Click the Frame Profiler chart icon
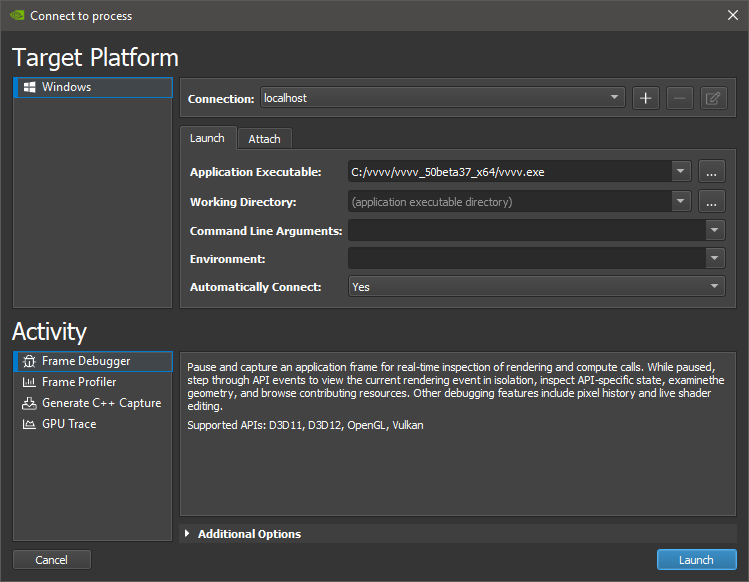The height and width of the screenshot is (582, 749). click(x=29, y=382)
